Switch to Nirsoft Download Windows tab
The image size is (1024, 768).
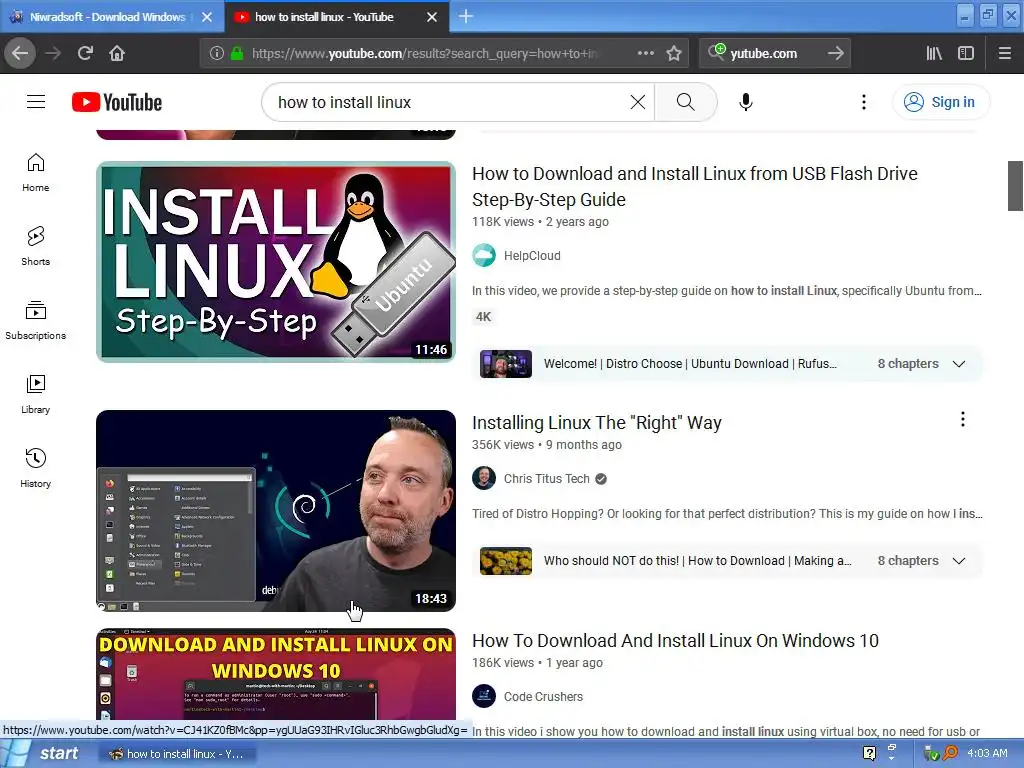coord(108,17)
